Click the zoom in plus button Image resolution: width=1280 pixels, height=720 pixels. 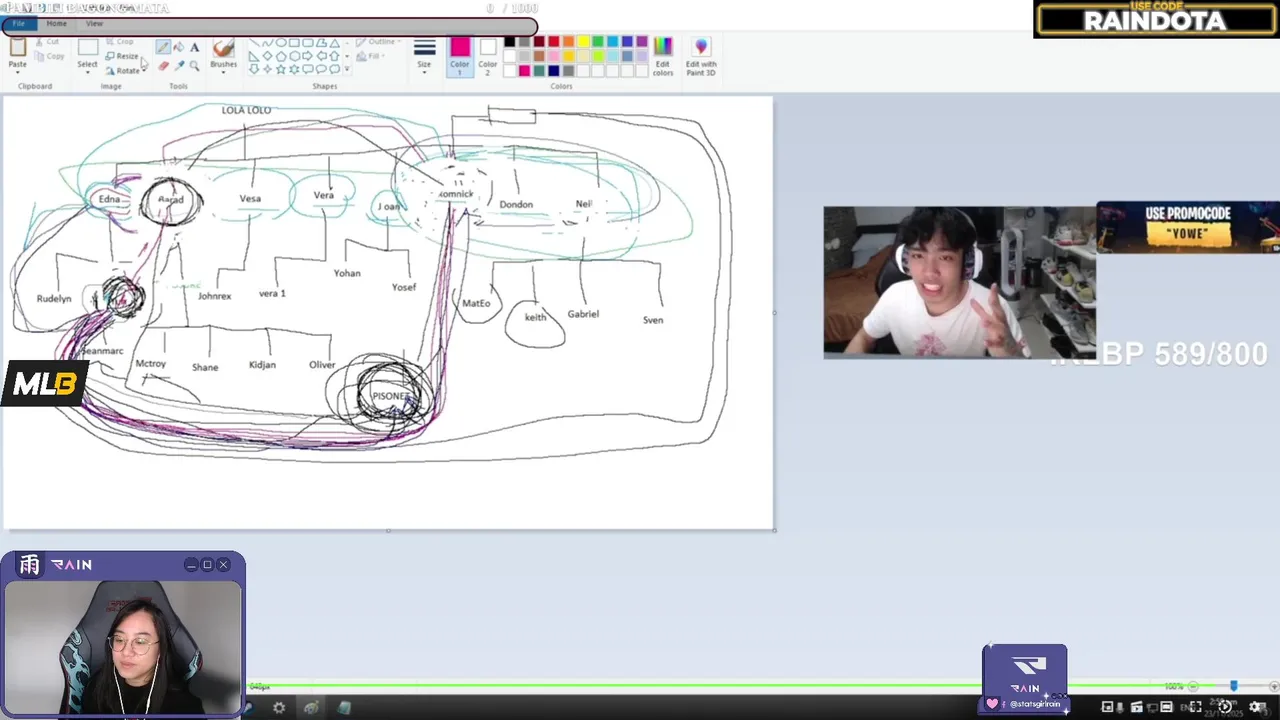(1274, 686)
